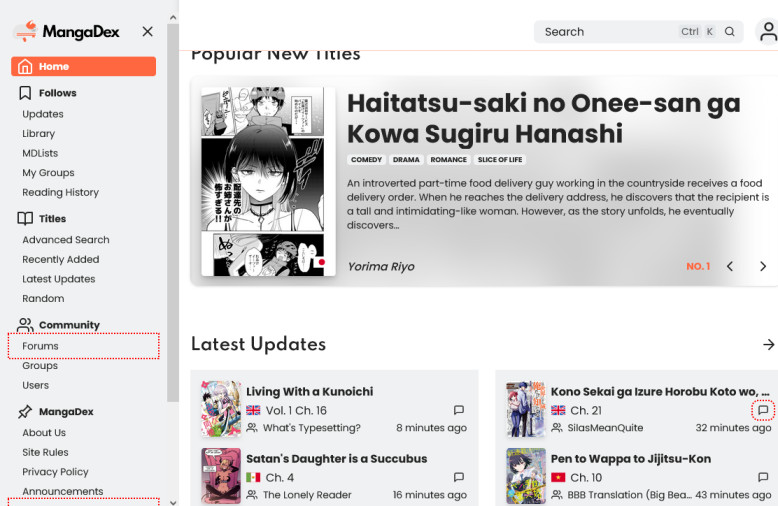This screenshot has height=506, width=778.
Task: Open SilasMeanQuite uploader
Action: click(605, 428)
